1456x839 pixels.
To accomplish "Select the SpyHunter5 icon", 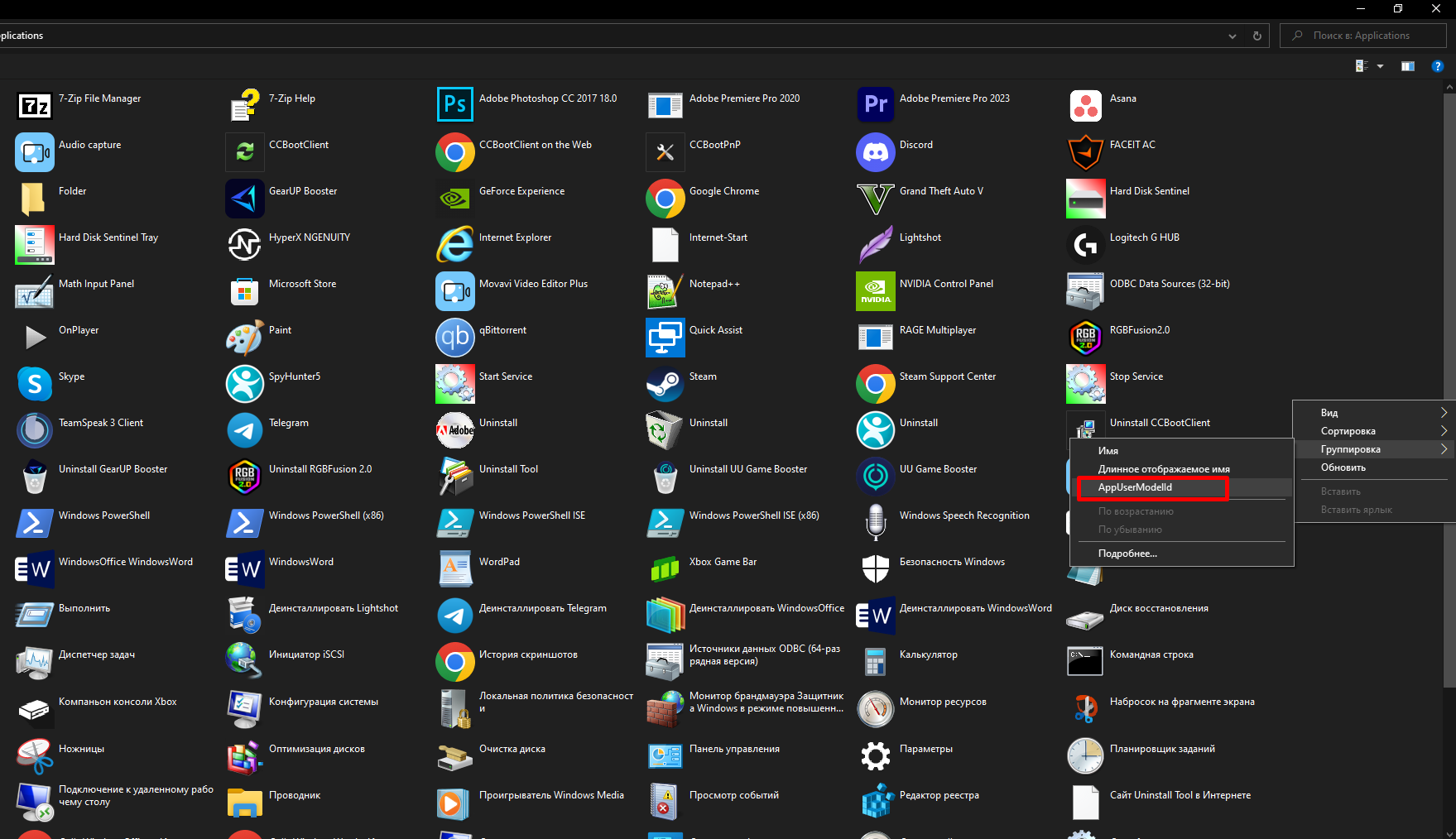I will tap(244, 383).
